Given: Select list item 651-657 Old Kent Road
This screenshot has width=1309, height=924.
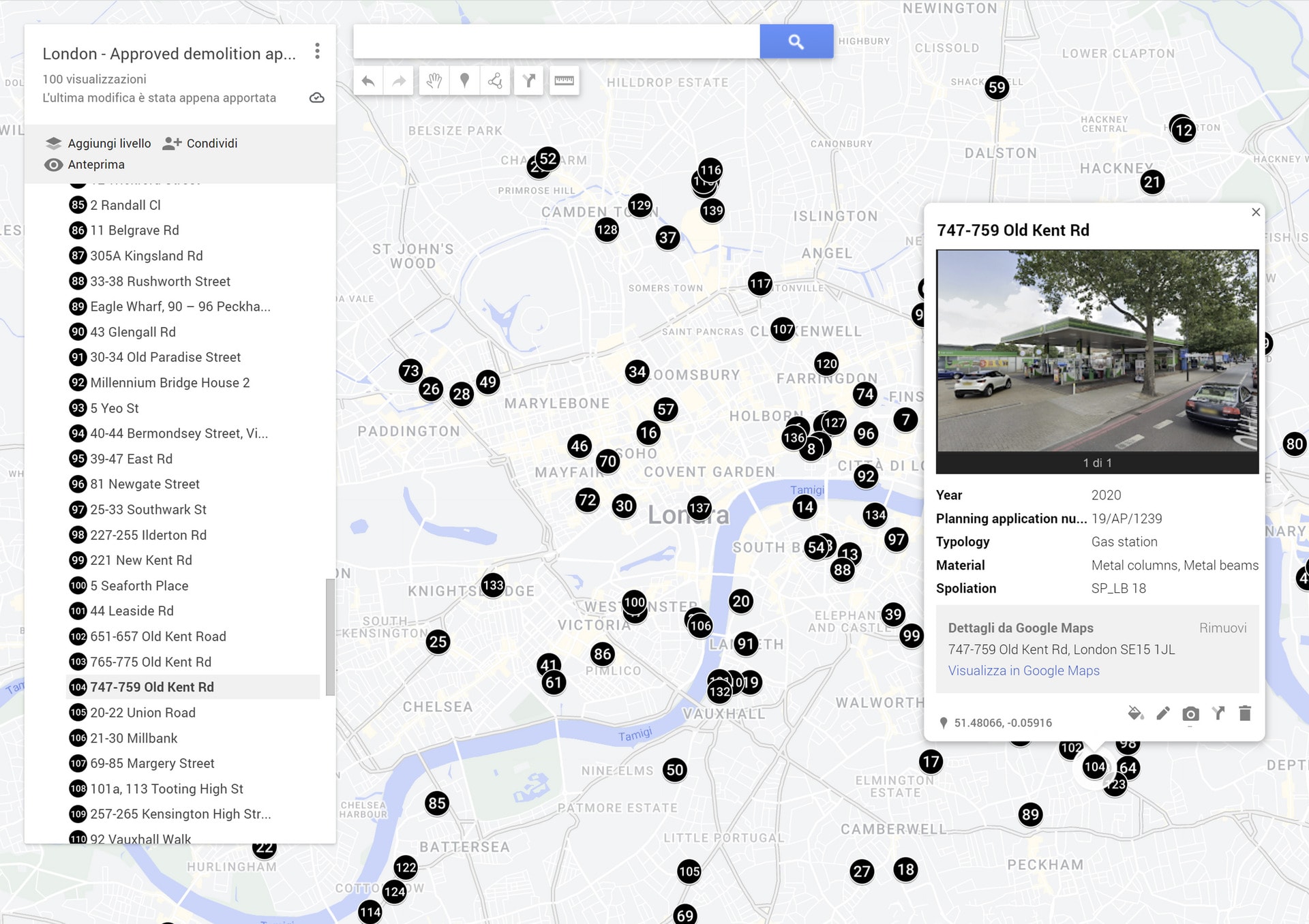Looking at the screenshot, I should point(193,636).
